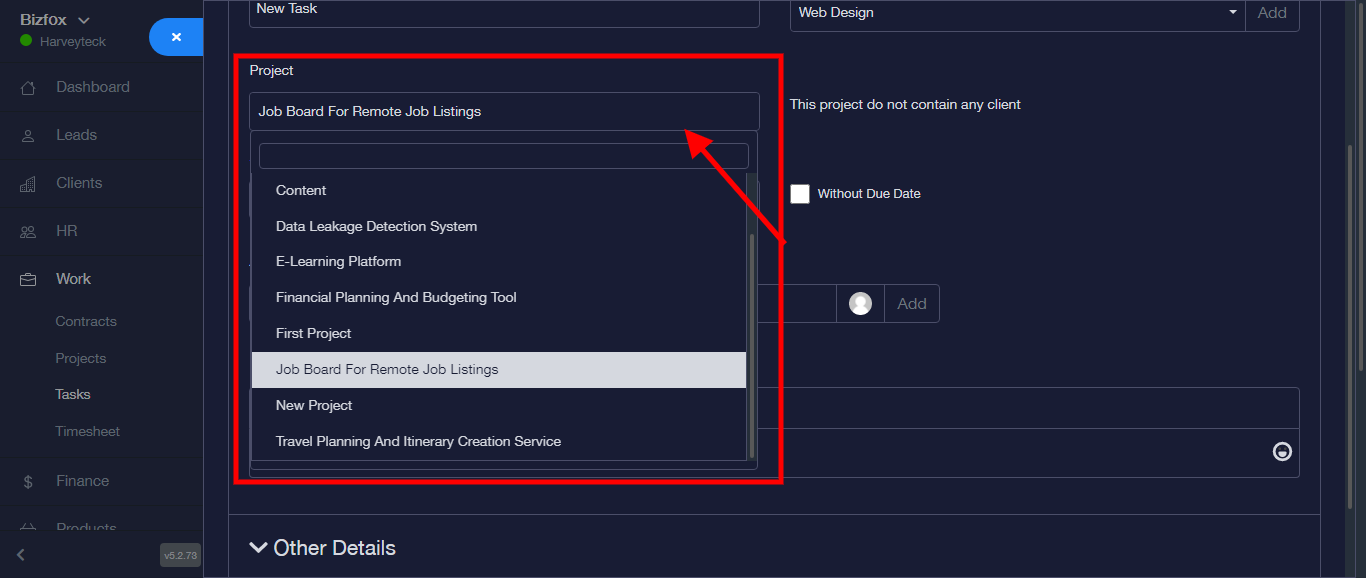This screenshot has width=1366, height=578.
Task: Click the Leads person icon
Action: (28, 135)
